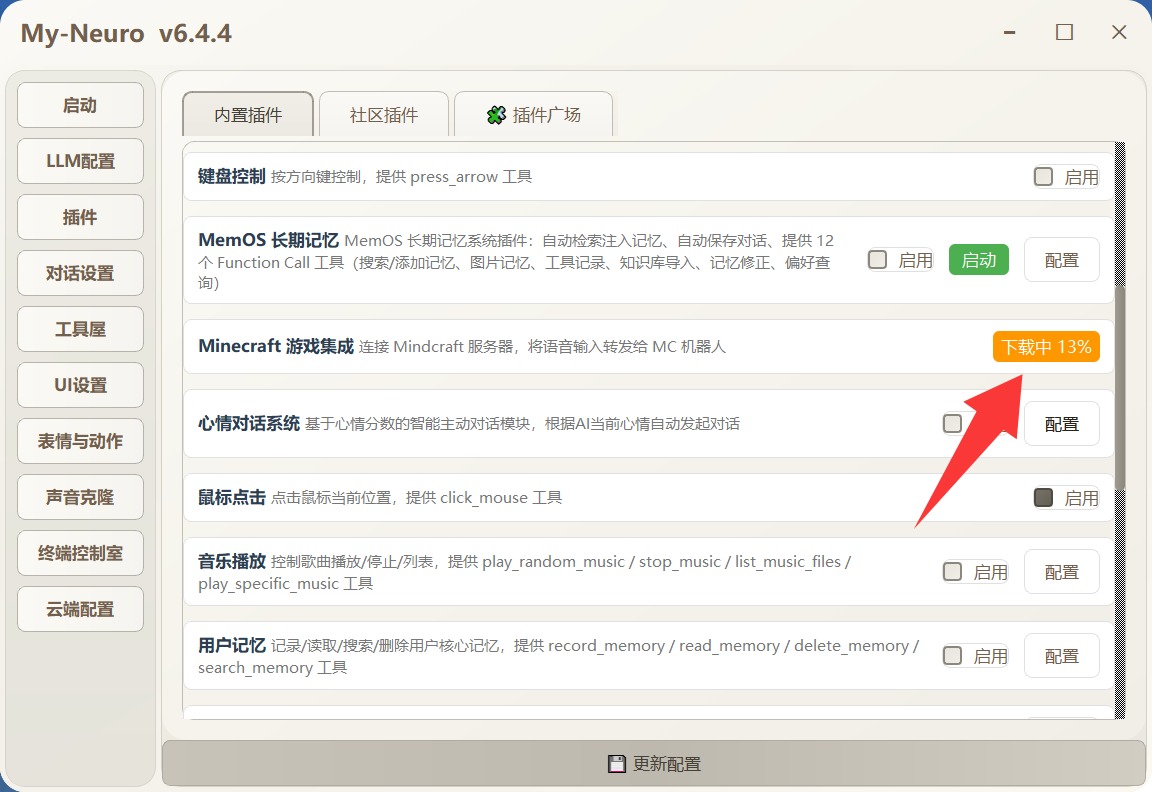The image size is (1152, 792).
Task: Disable the 鼠标点击 plugin checkbox
Action: 1044,497
